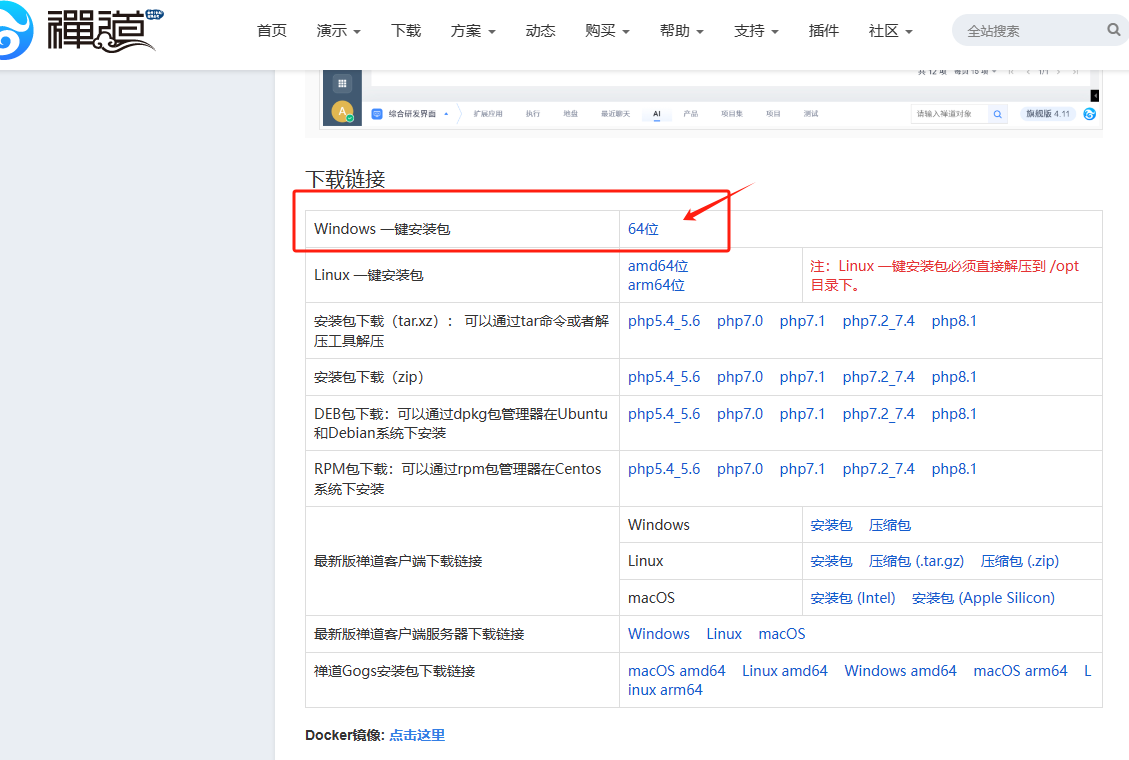Image resolution: width=1129 pixels, height=760 pixels.
Task: Download tar.xz package php8.1
Action: 954,321
